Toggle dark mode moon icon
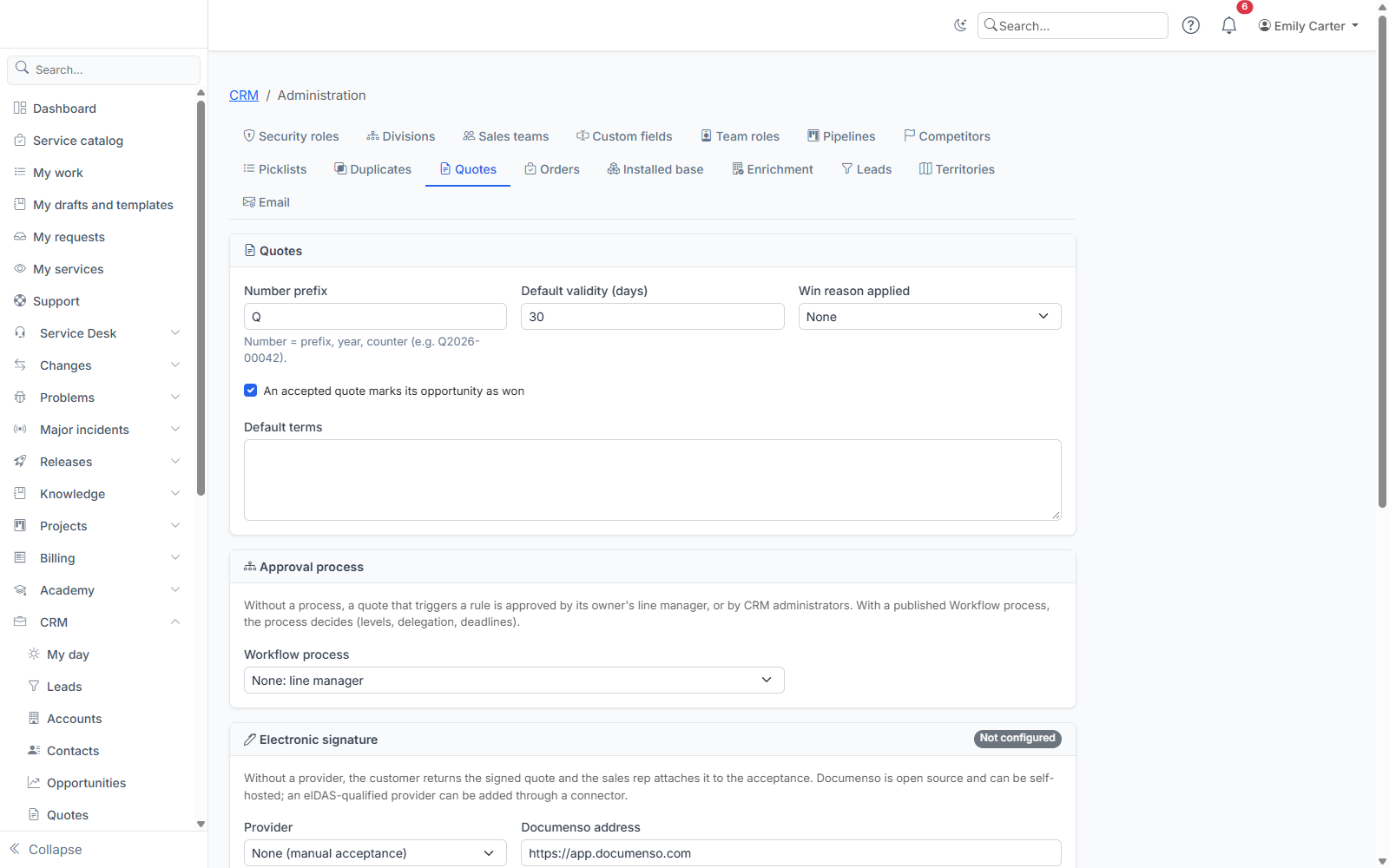This screenshot has width=1389, height=868. point(960,25)
